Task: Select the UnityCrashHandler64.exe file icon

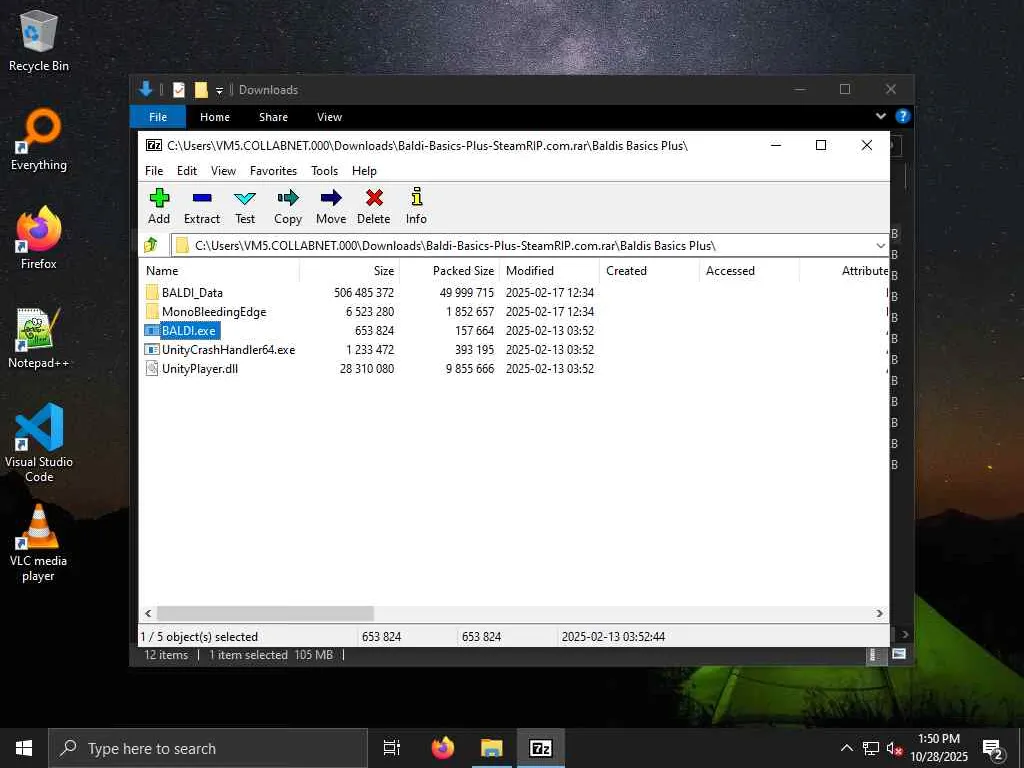Action: 152,349
